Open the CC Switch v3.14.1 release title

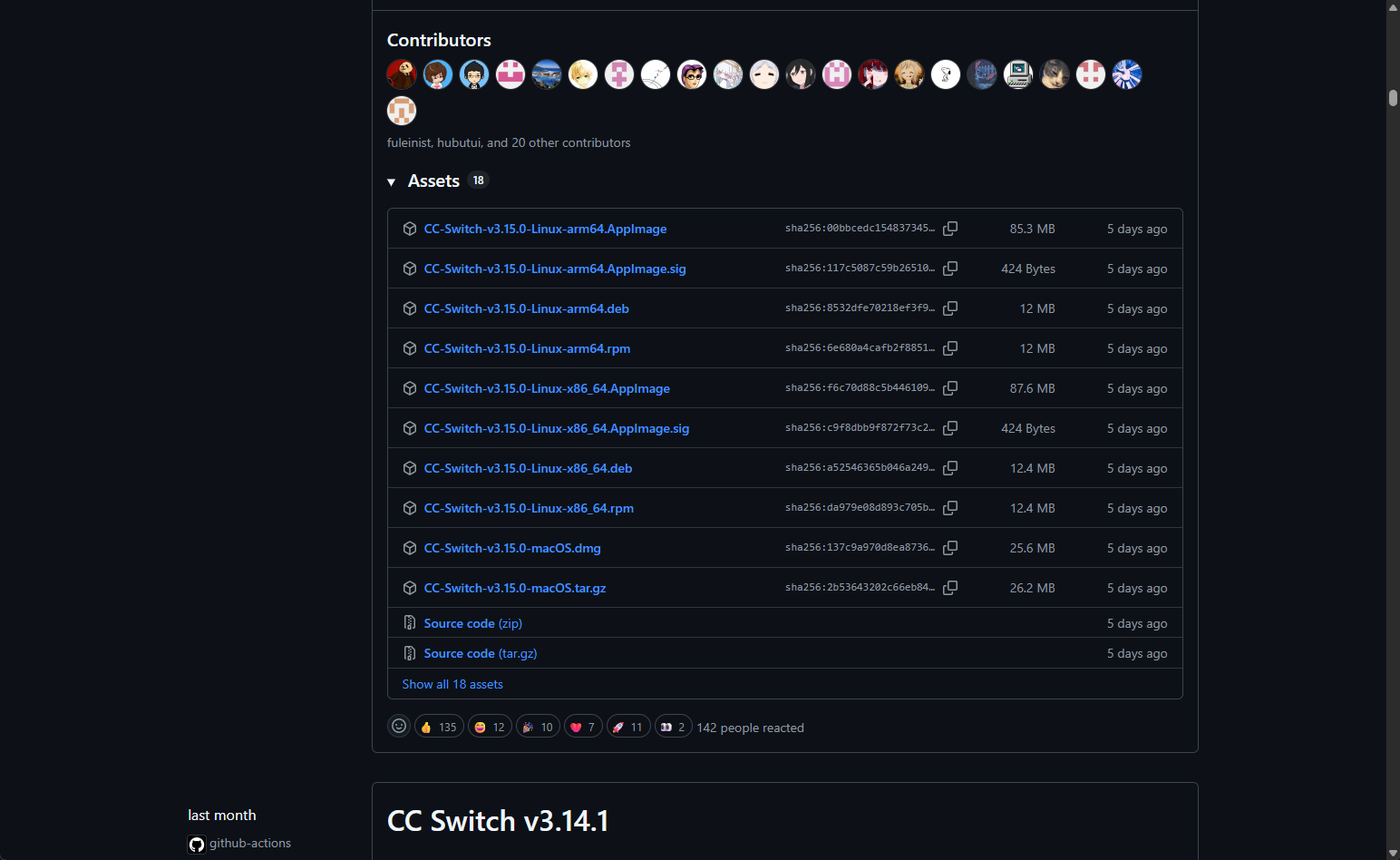[498, 821]
